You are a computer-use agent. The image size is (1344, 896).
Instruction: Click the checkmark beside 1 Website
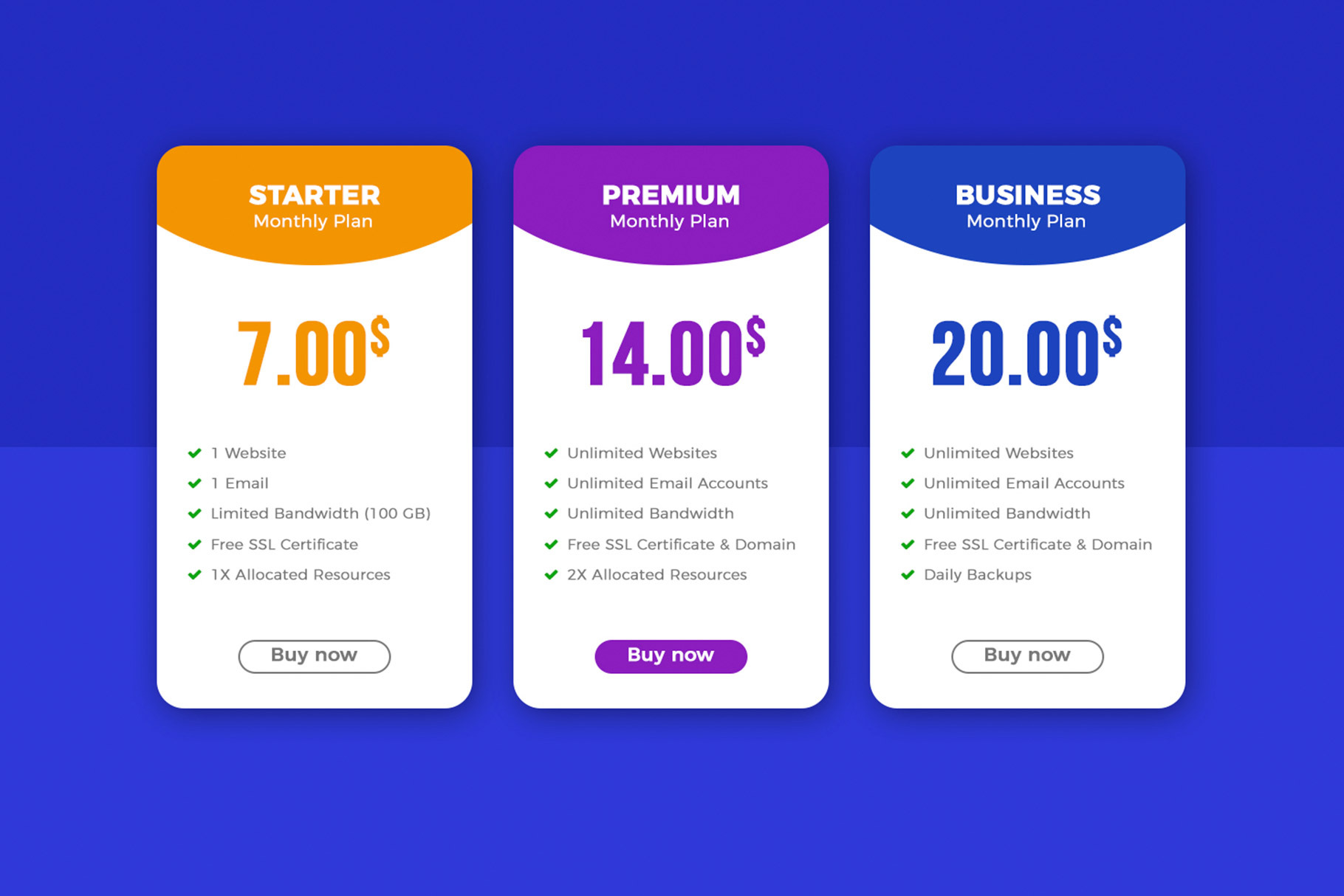[195, 453]
